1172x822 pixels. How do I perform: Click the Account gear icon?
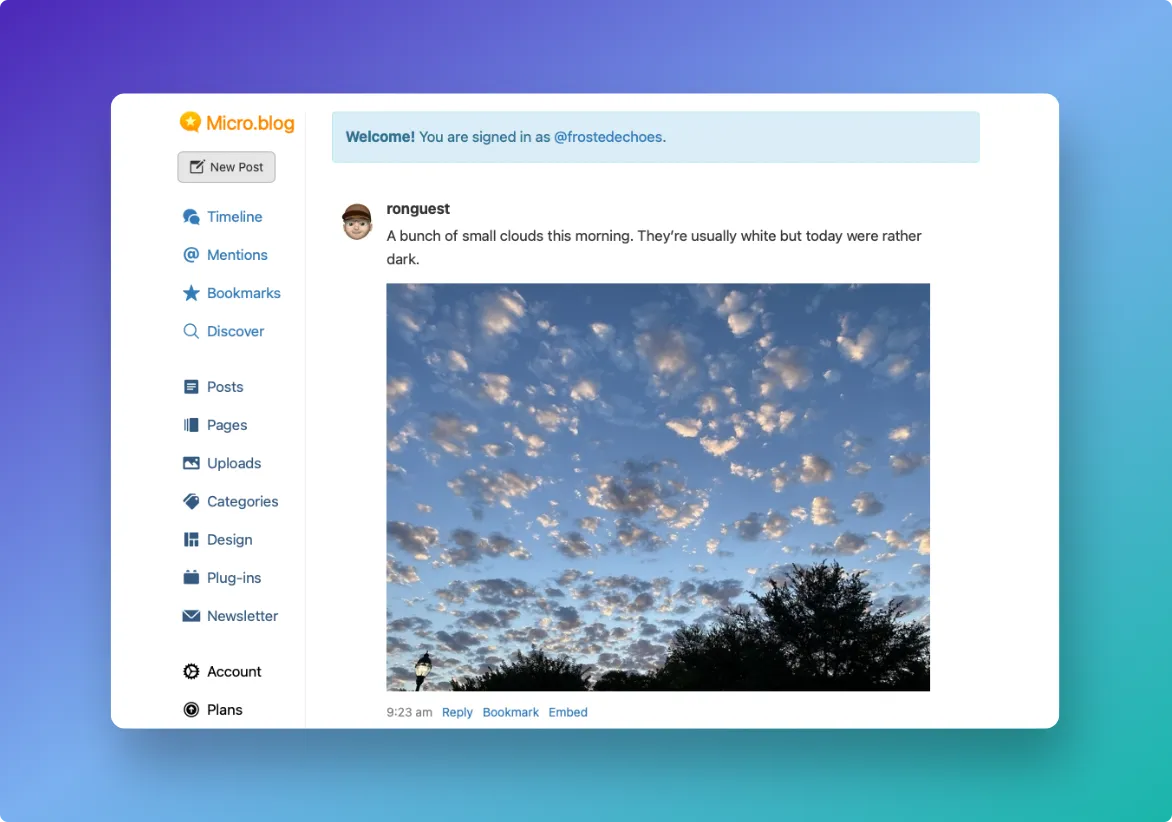point(191,672)
